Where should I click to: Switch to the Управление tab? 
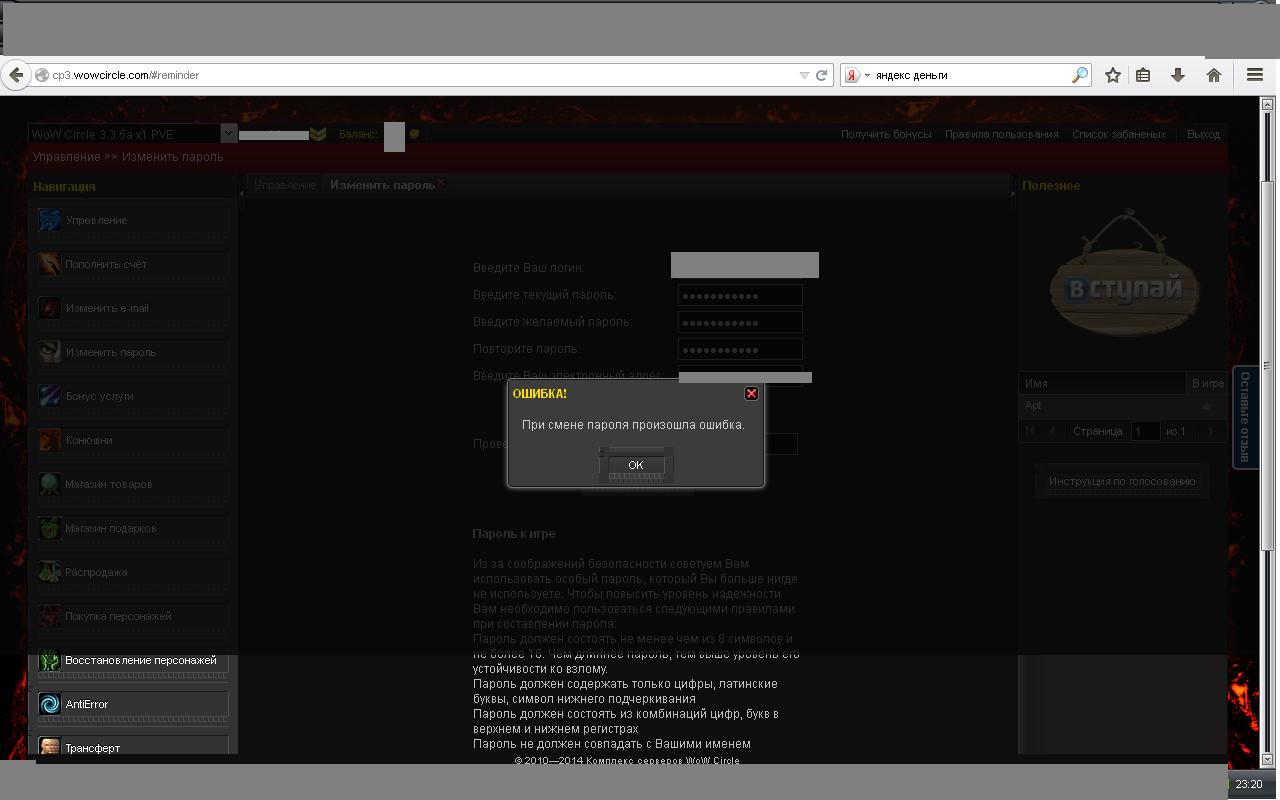(x=285, y=185)
